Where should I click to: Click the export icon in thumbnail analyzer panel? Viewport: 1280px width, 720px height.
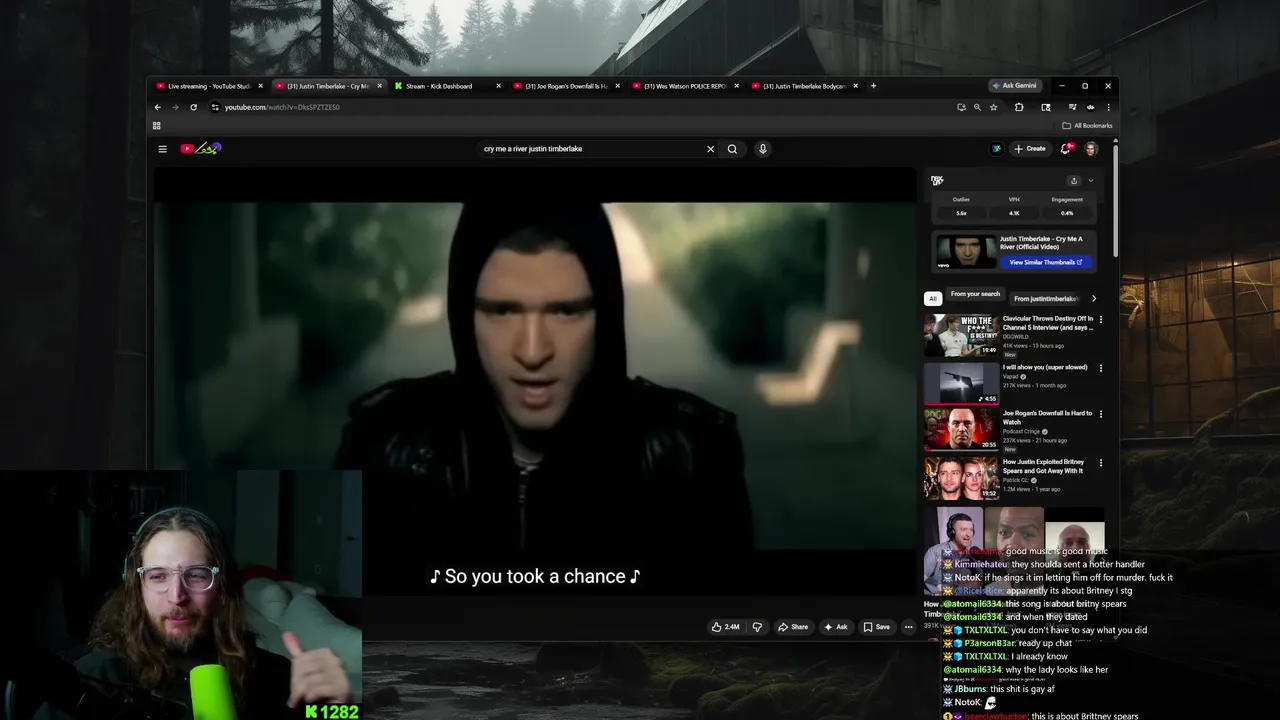(x=1074, y=181)
